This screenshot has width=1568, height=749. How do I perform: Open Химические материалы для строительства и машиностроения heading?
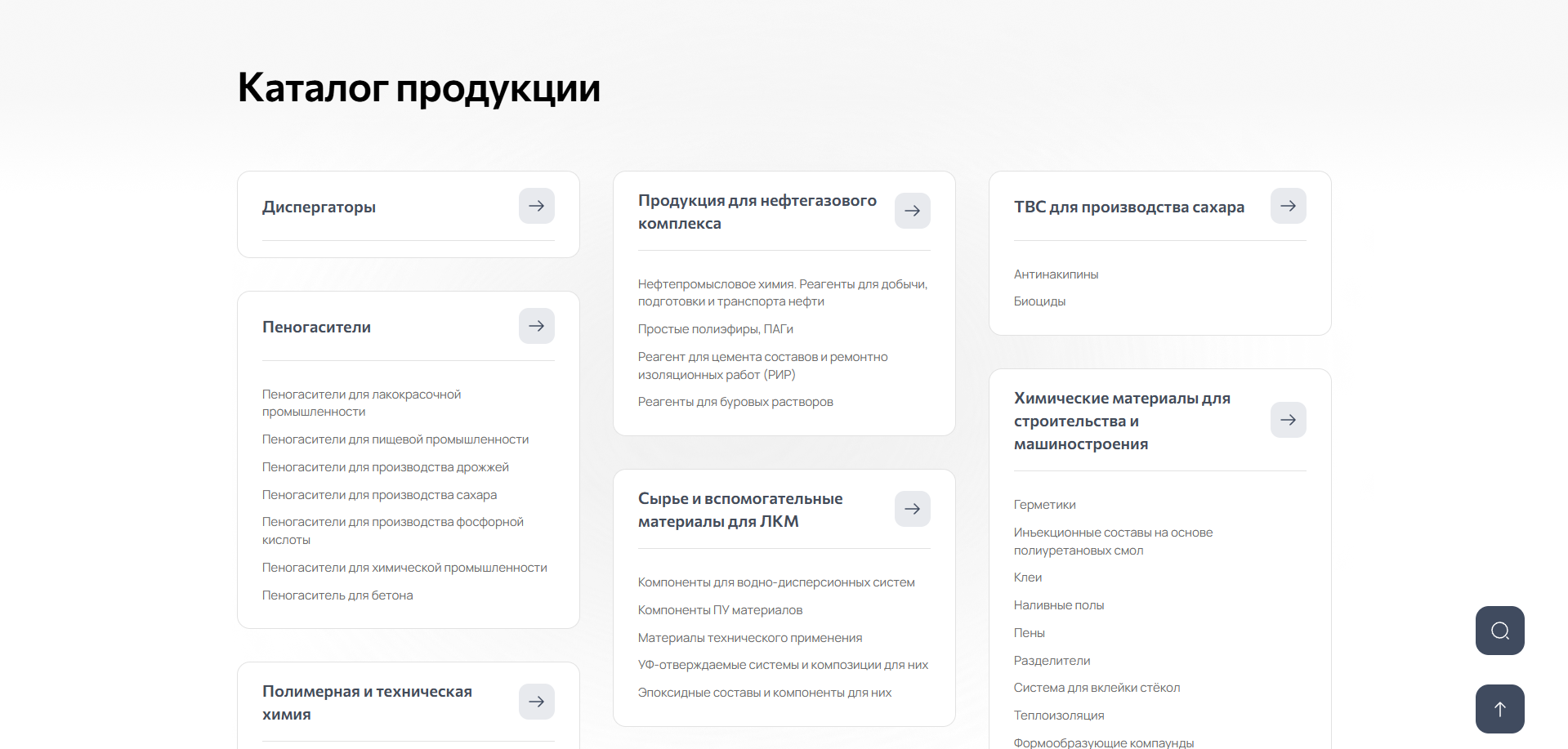point(1122,421)
